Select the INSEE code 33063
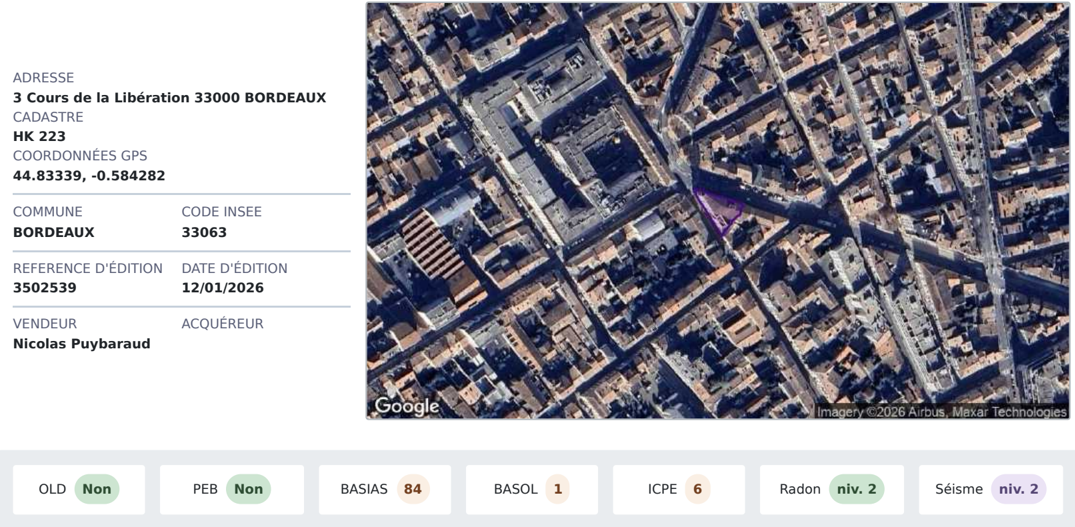This screenshot has height=527, width=1075. click(x=204, y=232)
